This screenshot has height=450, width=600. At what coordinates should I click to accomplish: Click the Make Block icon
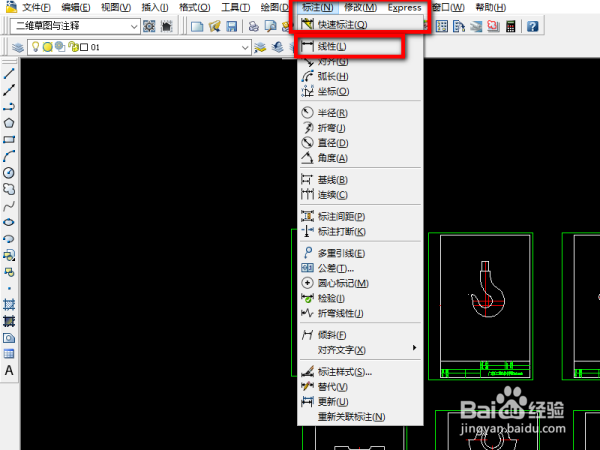(9, 272)
